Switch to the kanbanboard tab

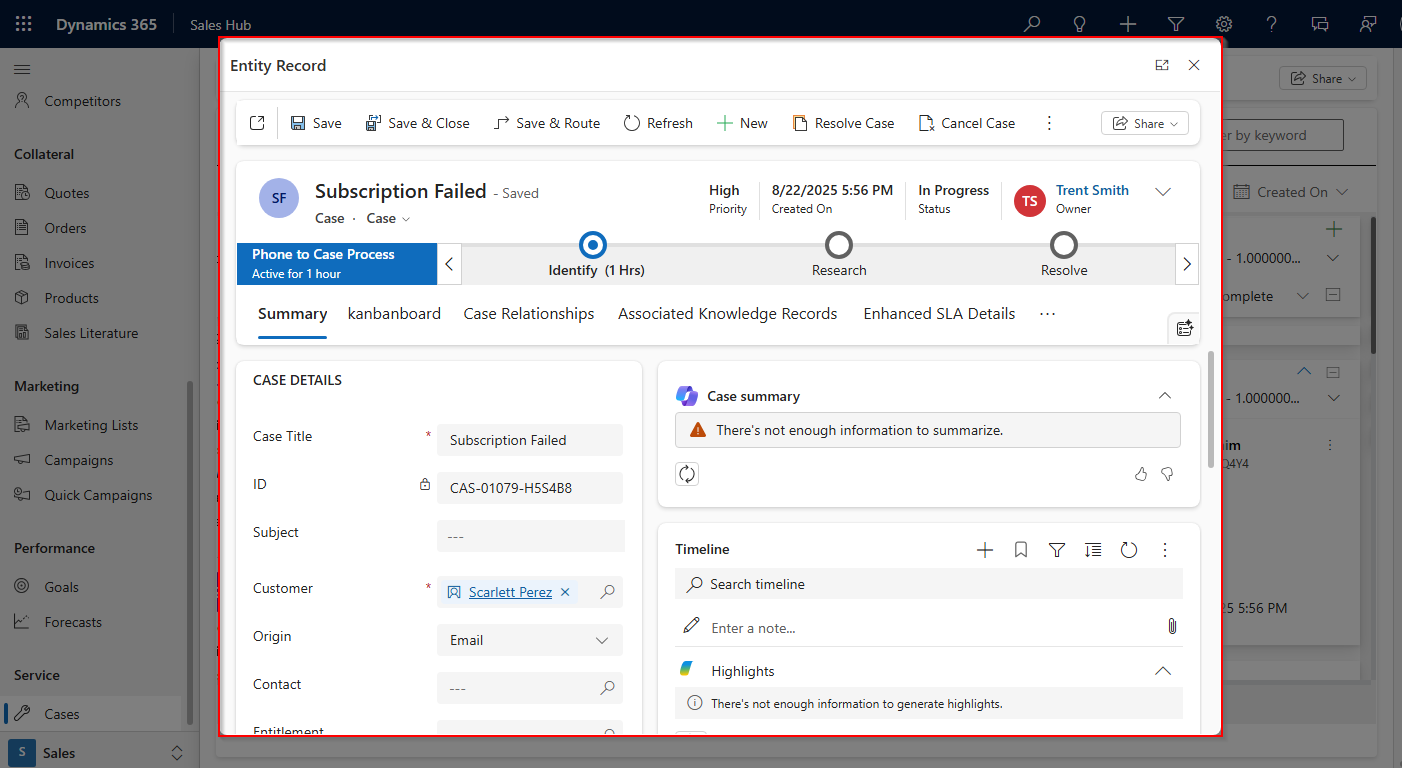[394, 313]
